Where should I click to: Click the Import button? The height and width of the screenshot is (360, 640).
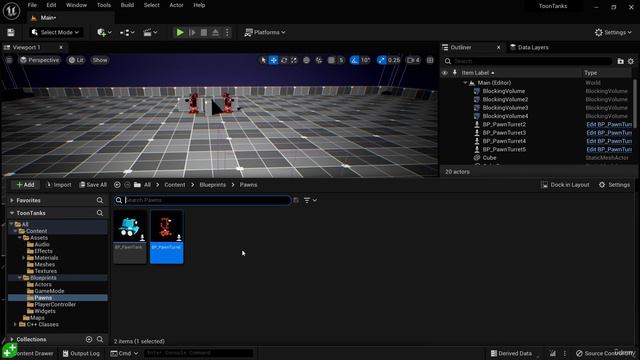pyautogui.click(x=59, y=185)
